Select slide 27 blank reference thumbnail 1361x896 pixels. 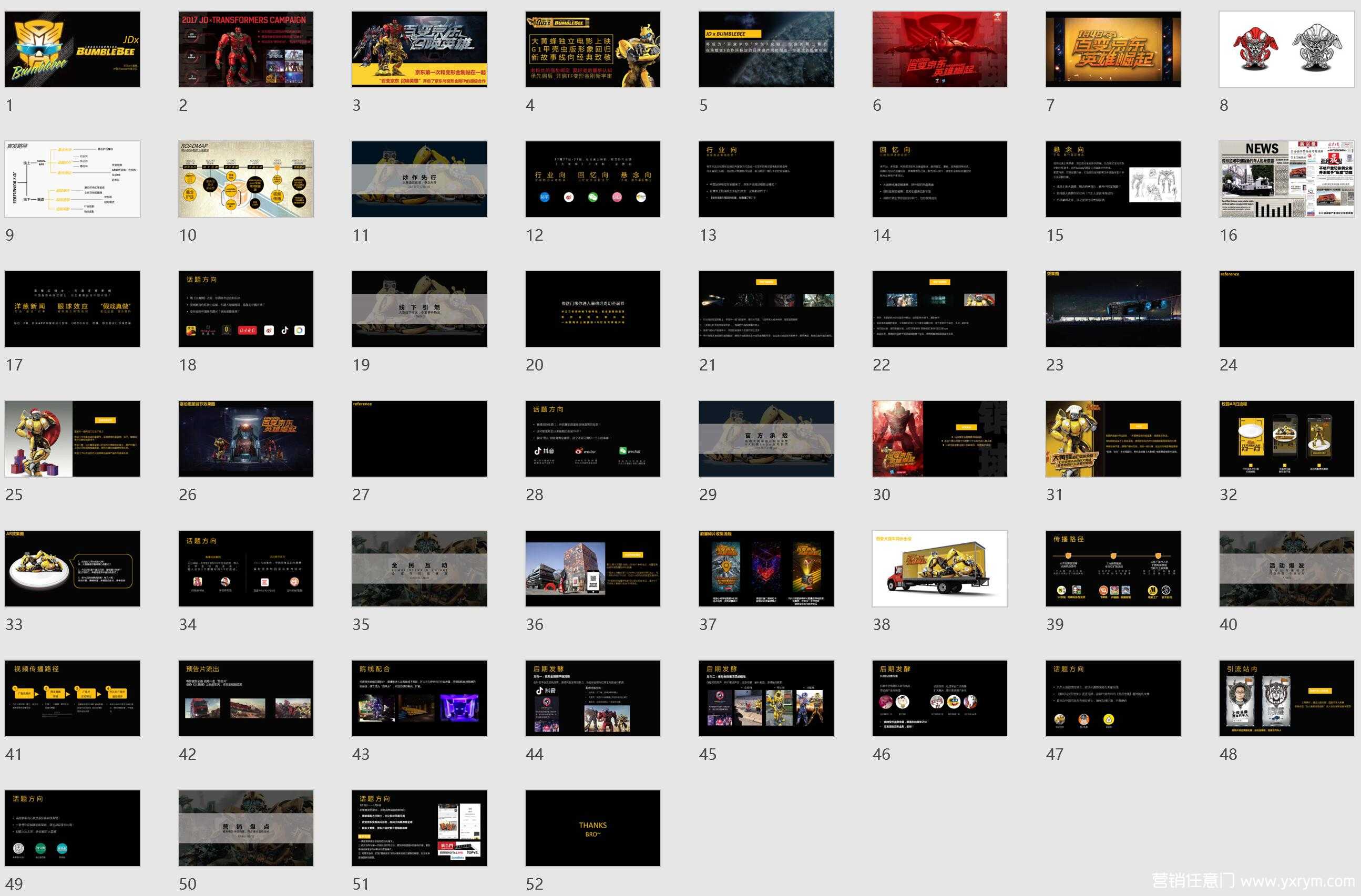click(x=419, y=439)
